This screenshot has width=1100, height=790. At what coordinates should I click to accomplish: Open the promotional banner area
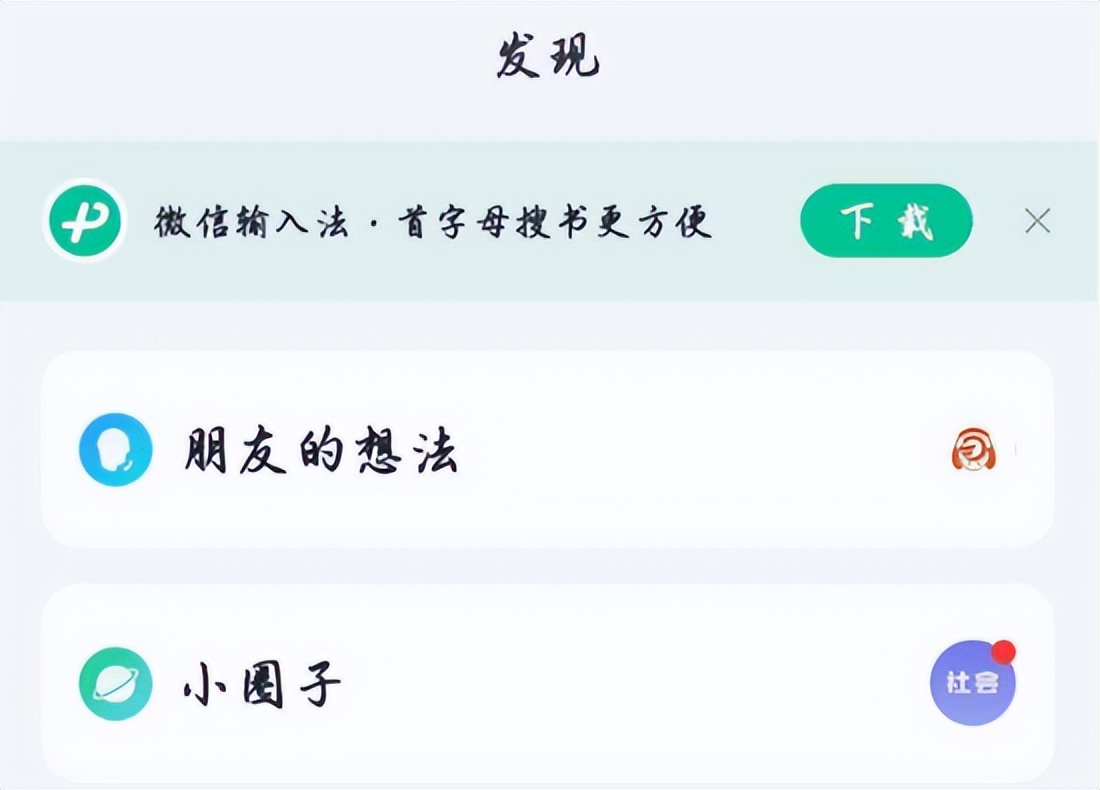tap(550, 220)
